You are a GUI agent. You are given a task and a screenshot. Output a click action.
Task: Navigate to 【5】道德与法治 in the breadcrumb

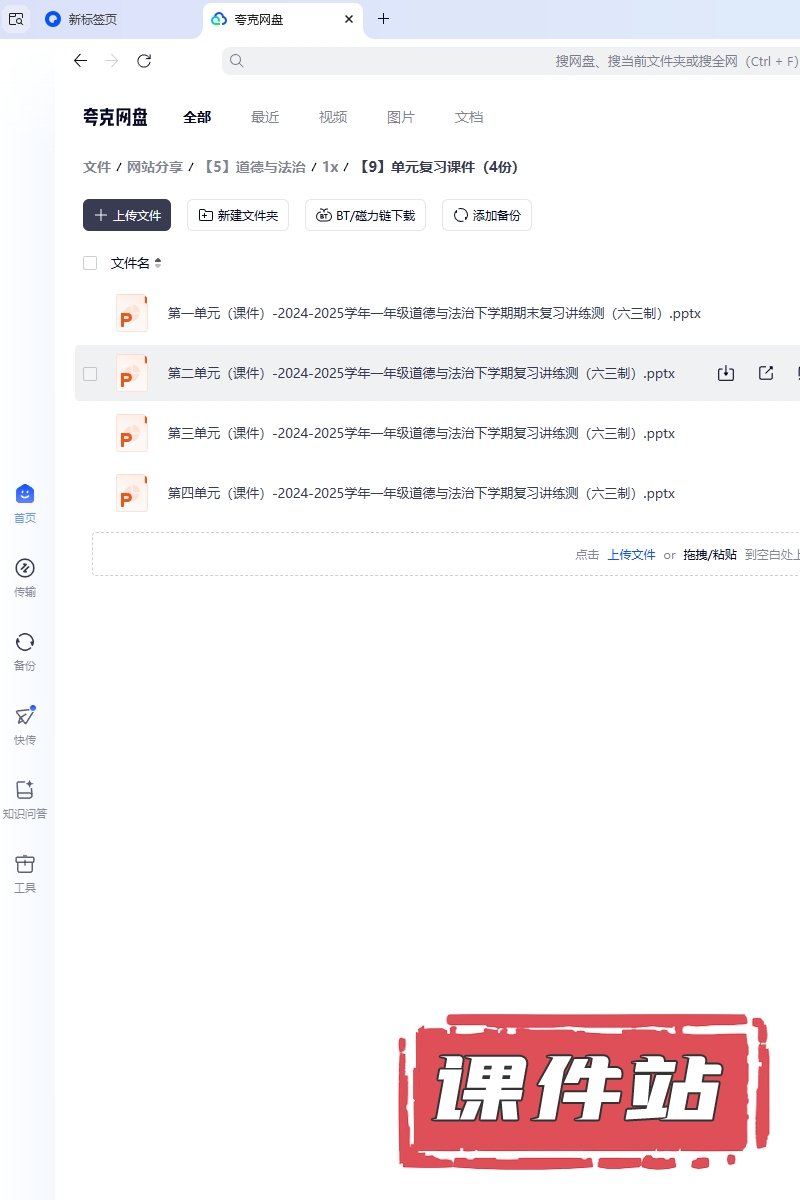coord(254,167)
